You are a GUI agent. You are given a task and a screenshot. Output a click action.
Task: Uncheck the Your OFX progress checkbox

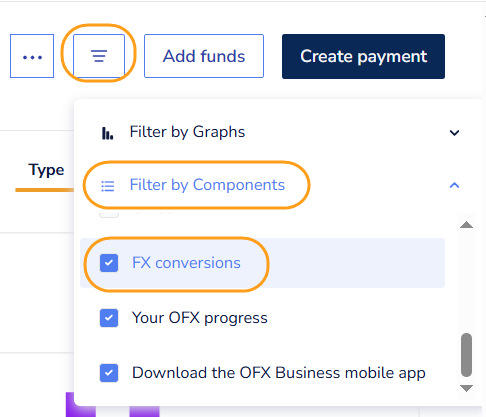coord(109,318)
